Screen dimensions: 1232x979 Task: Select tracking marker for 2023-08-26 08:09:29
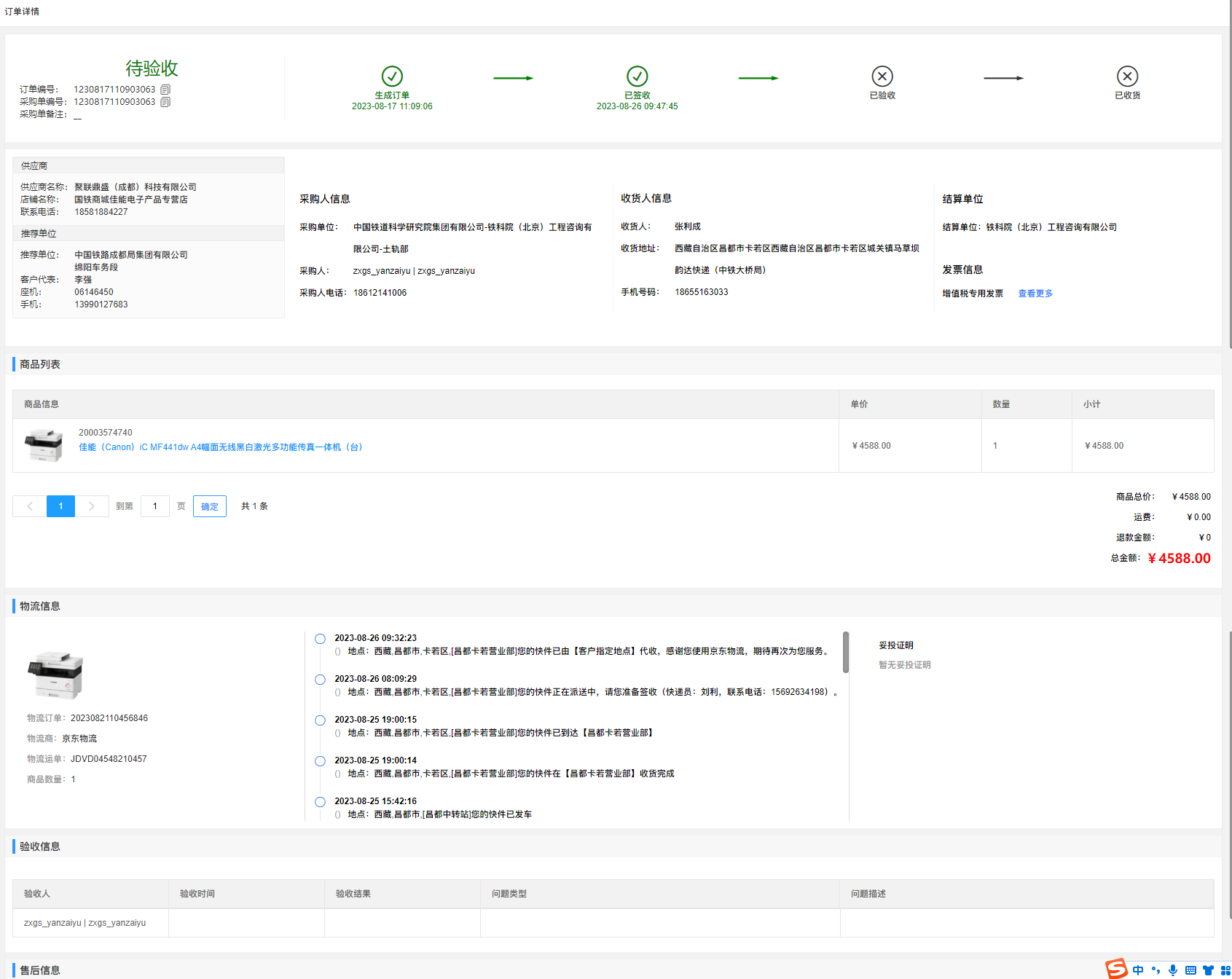[320, 680]
